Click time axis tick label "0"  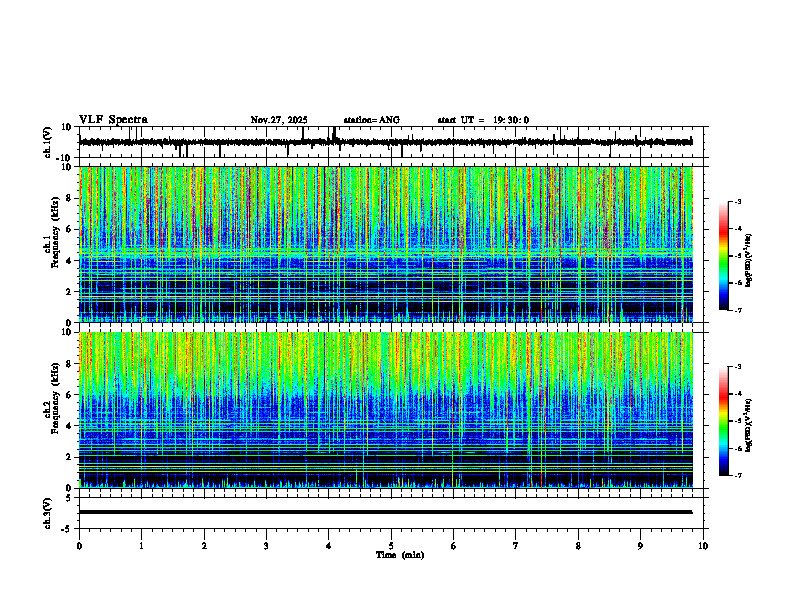click(79, 546)
